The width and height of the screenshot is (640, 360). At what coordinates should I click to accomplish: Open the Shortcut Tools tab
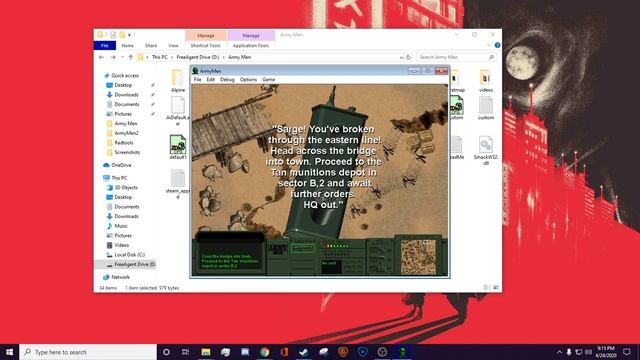205,45
